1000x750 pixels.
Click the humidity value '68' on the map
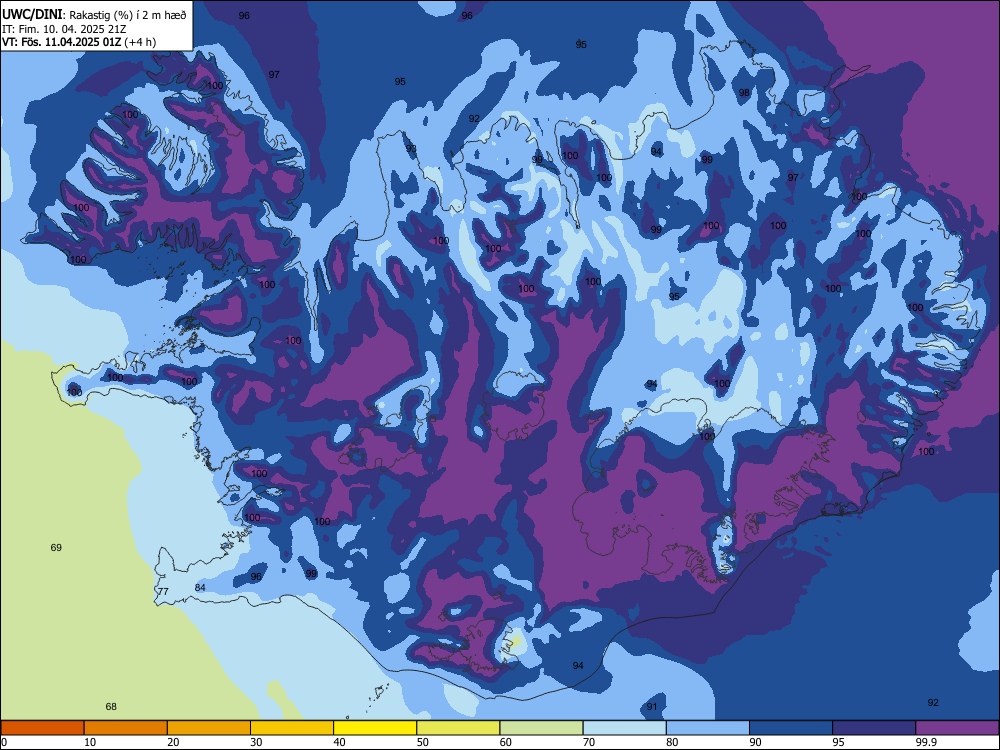click(x=111, y=707)
